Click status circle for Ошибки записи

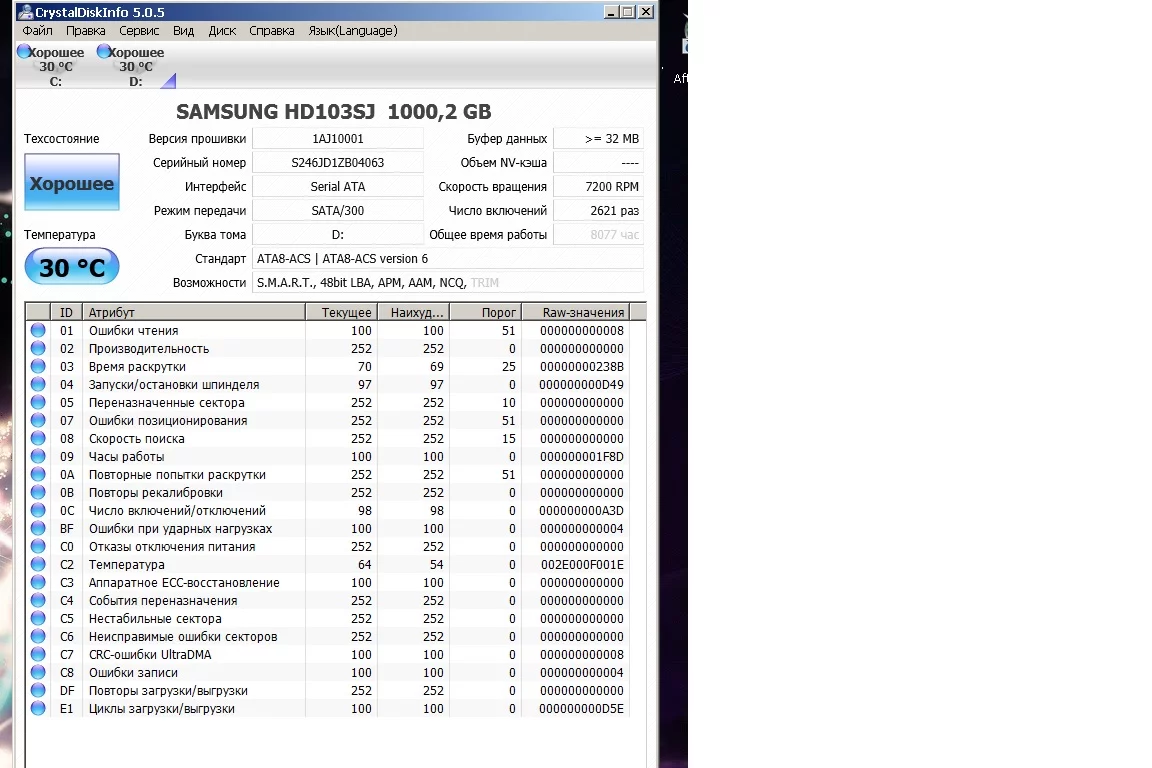[37, 672]
